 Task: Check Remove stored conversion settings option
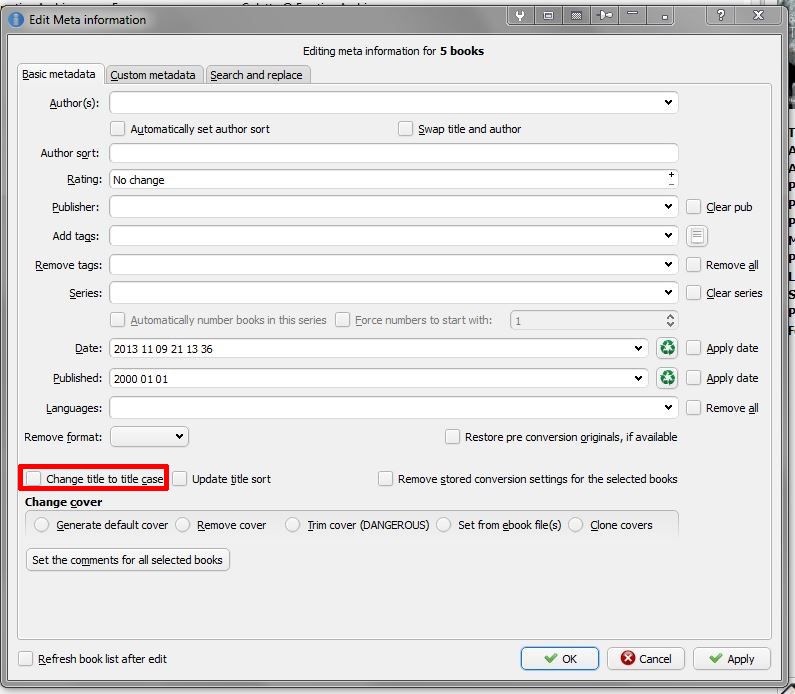(385, 479)
